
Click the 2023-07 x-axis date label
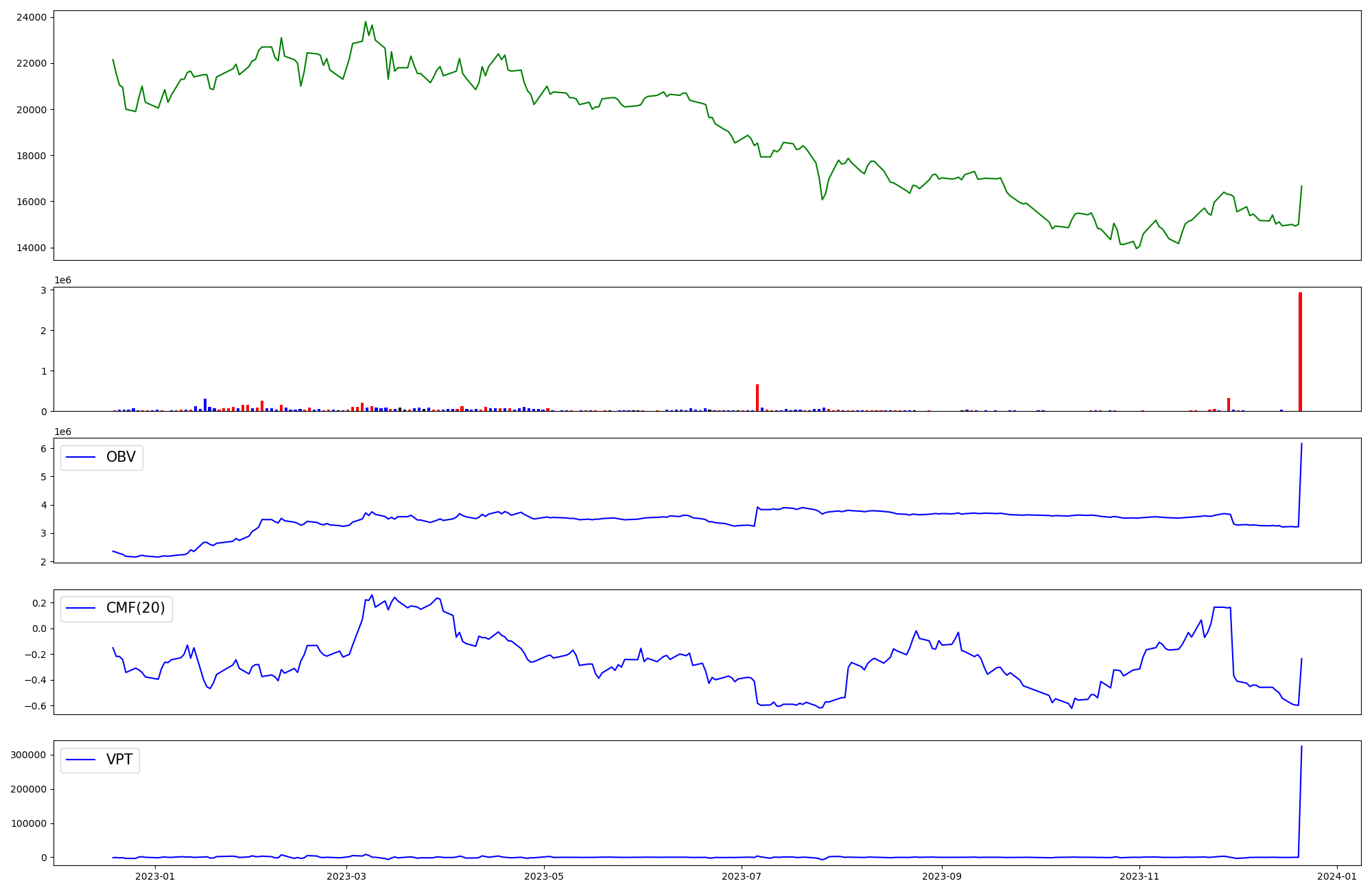pyautogui.click(x=742, y=876)
